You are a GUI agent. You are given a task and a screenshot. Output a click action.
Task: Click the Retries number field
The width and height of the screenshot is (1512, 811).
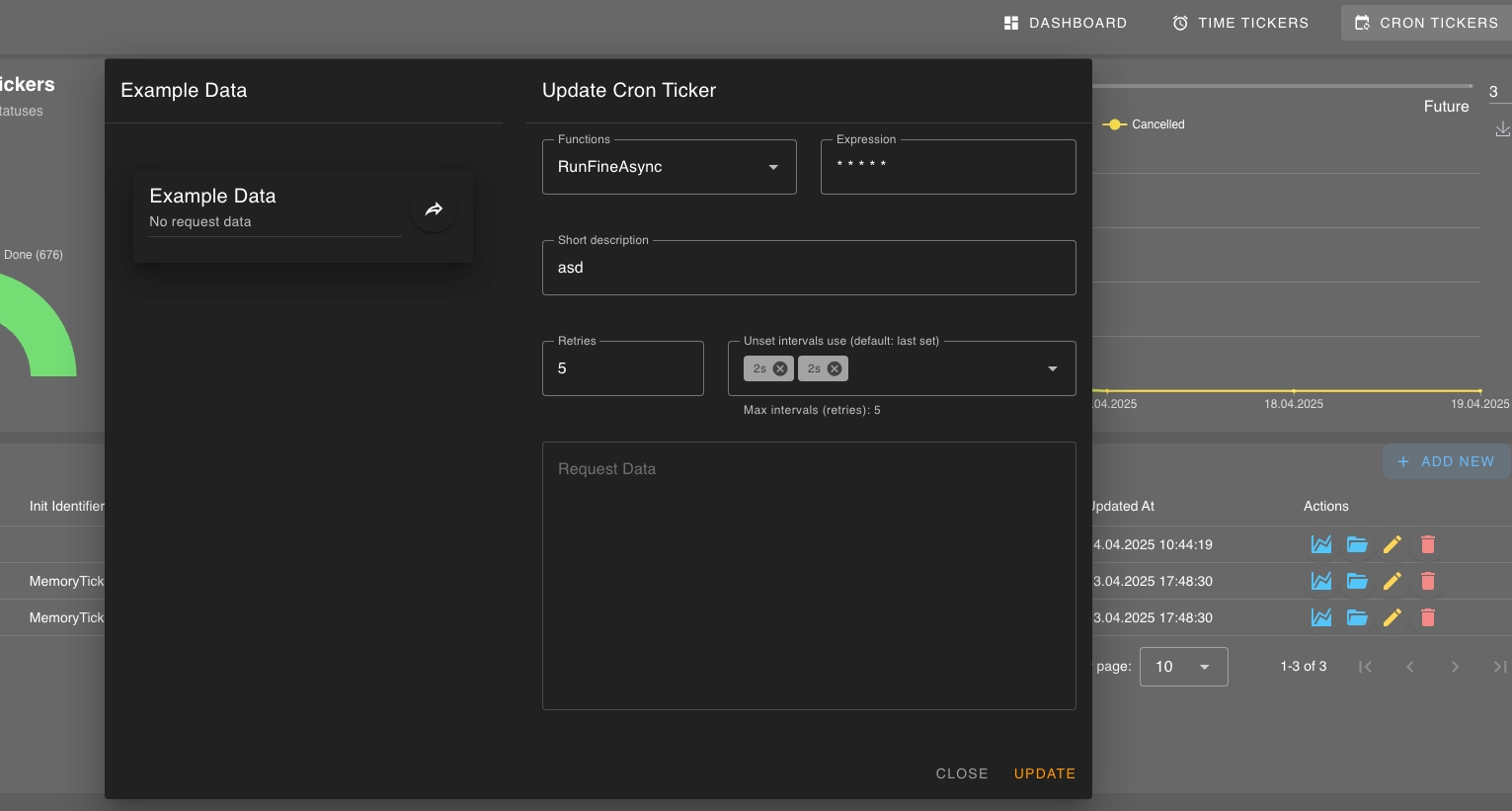tap(623, 368)
